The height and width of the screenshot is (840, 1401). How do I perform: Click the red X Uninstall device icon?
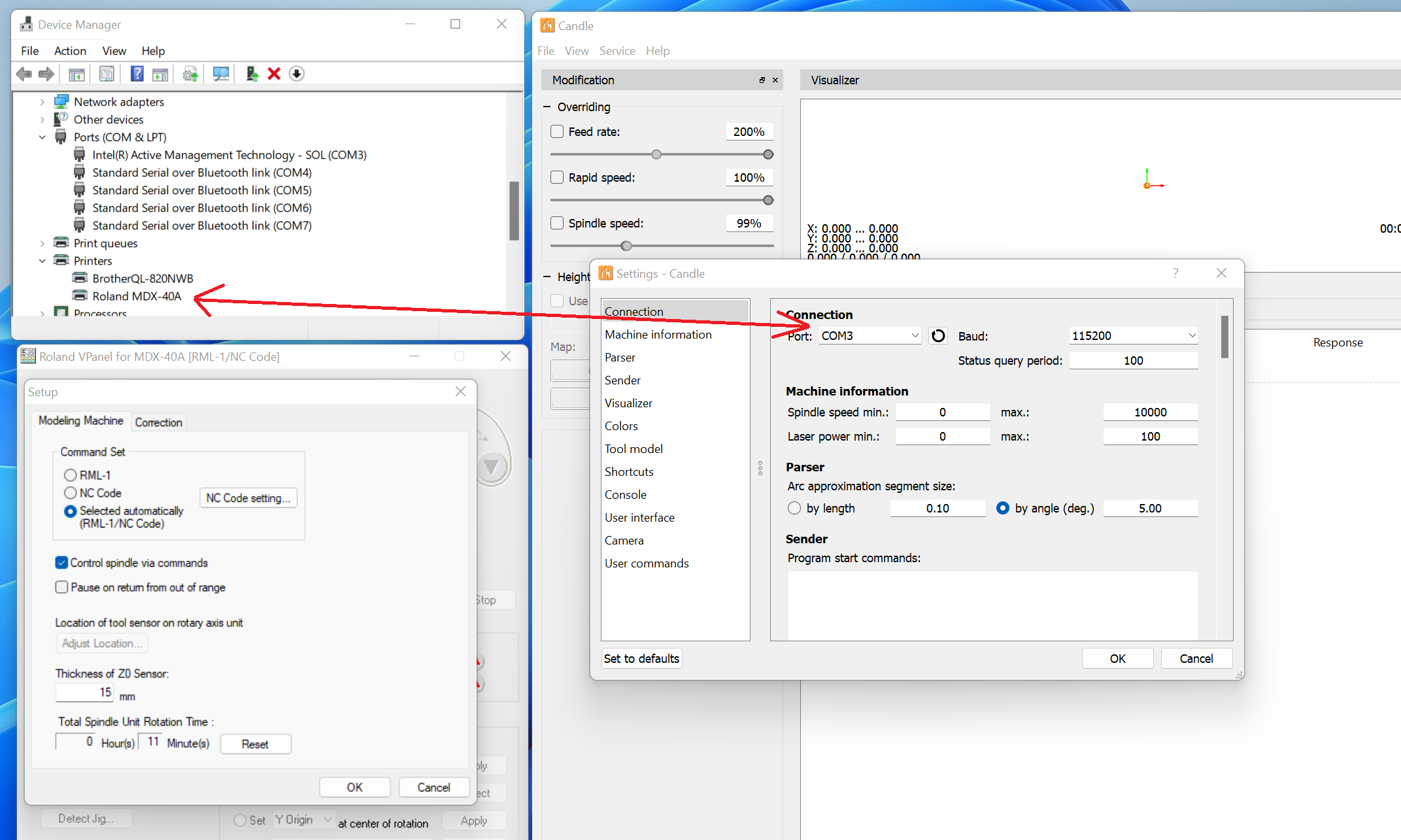tap(274, 74)
